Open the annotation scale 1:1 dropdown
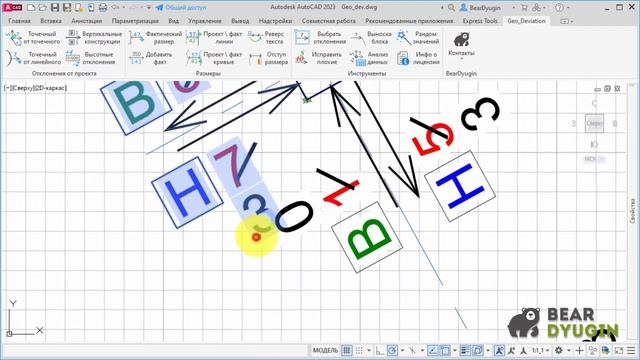The image size is (640, 360). [540, 350]
